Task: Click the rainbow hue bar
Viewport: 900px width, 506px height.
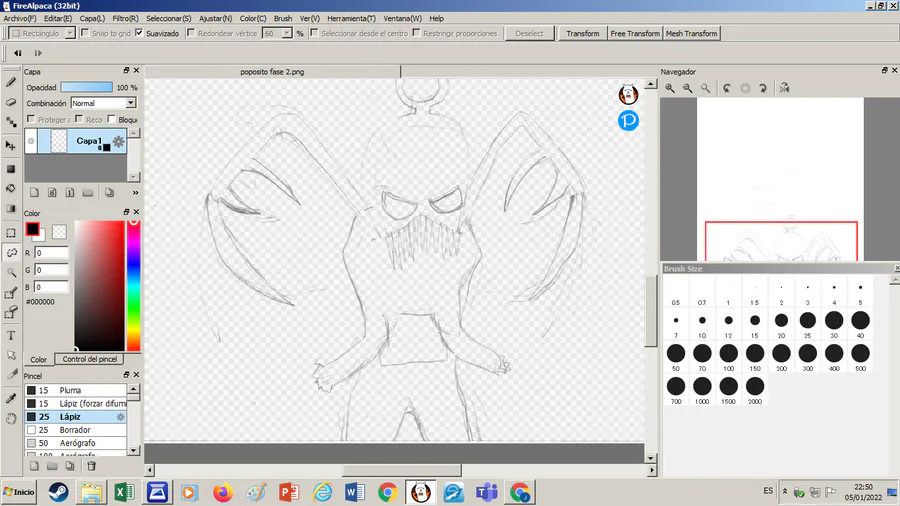Action: 133,286
